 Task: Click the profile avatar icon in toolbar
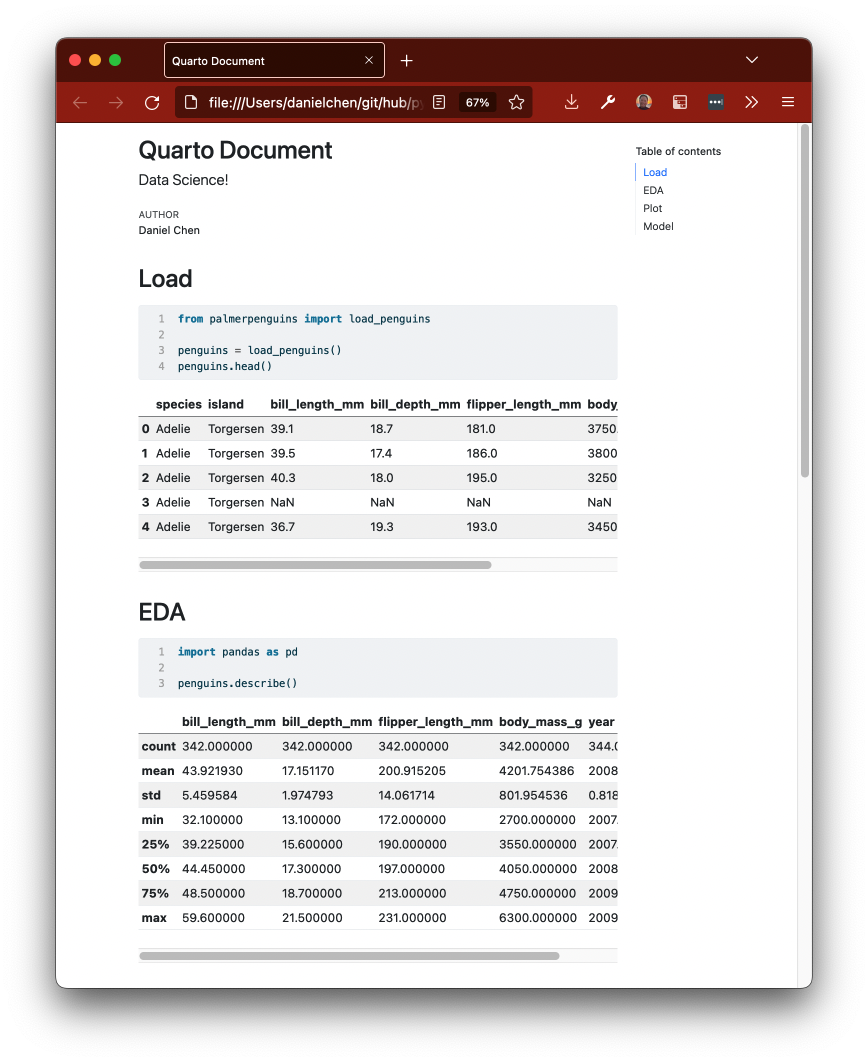[x=644, y=102]
